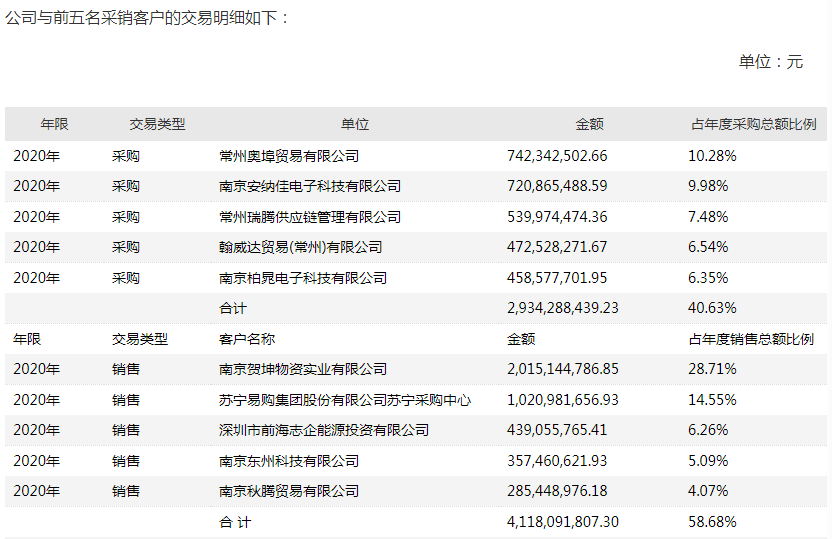Click amount 439,055,765.41
The image size is (832, 539).
557,430
